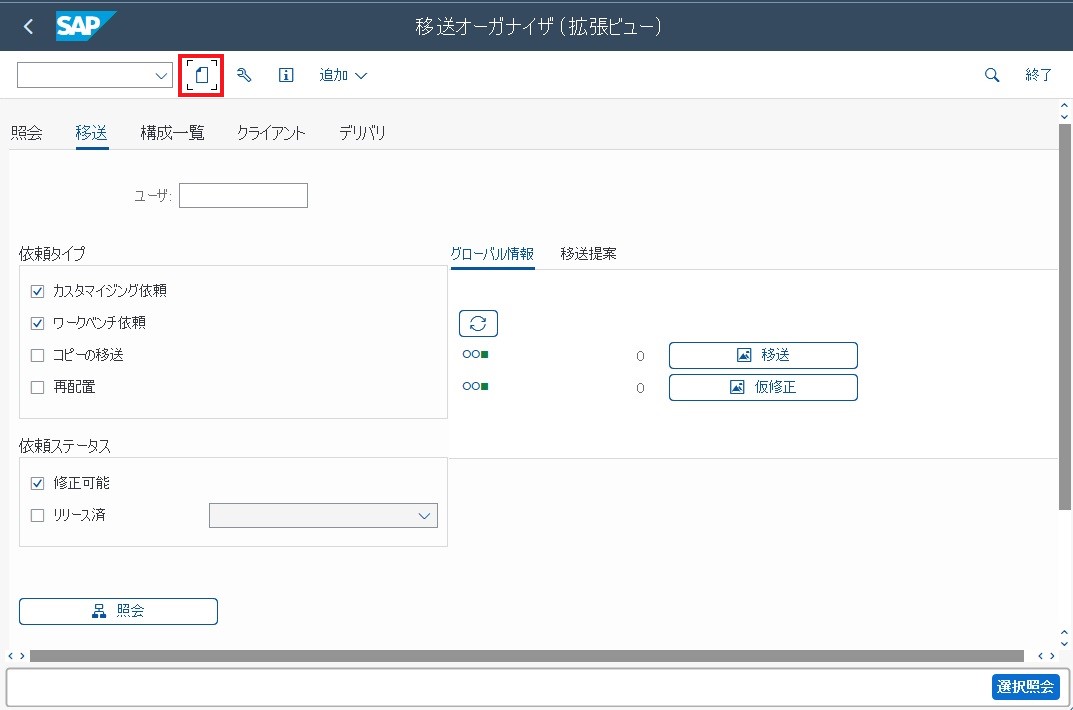Open the transaction command field dropdown
Image resolution: width=1073 pixels, height=710 pixels.
coord(162,76)
